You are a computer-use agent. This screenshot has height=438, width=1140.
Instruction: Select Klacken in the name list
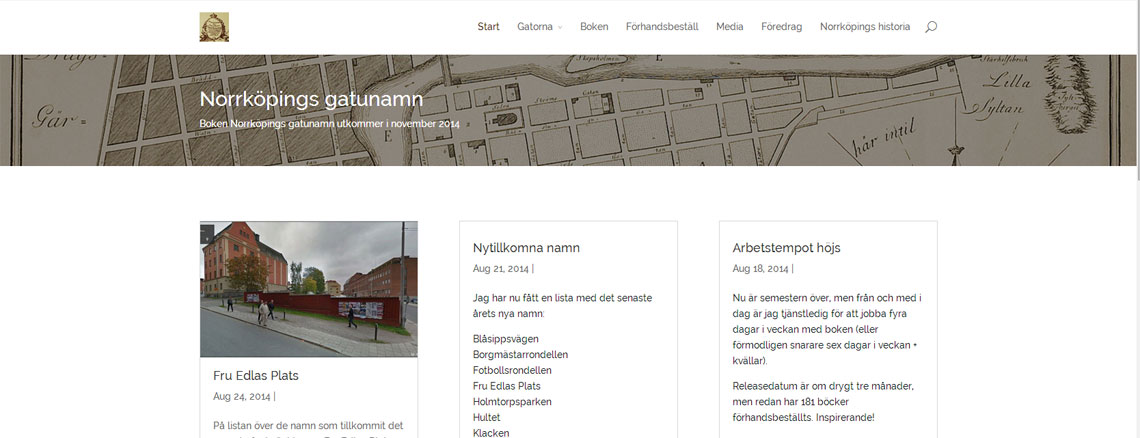point(491,433)
